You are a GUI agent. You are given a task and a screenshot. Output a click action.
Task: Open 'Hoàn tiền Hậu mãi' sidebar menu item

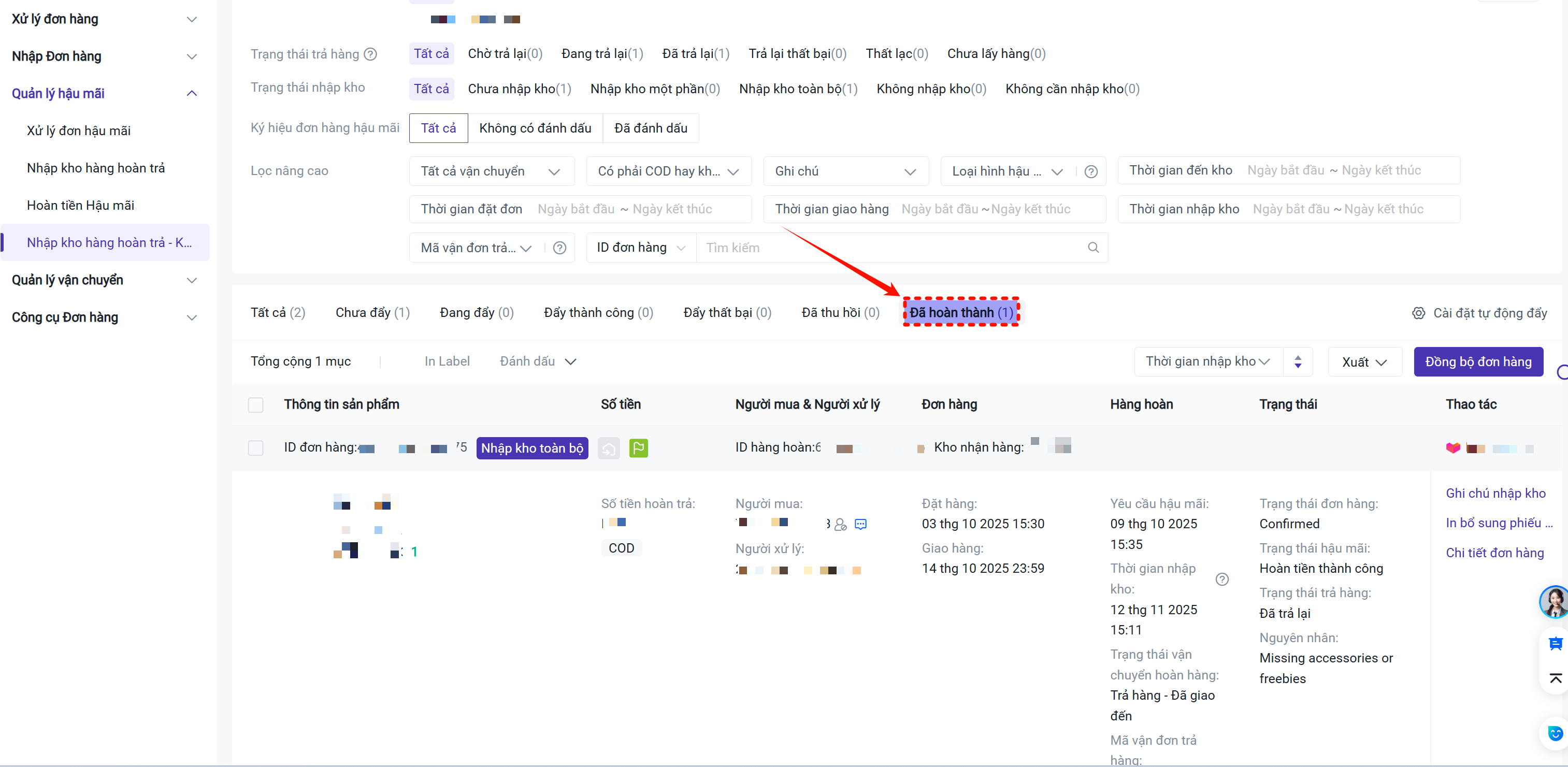coord(80,206)
